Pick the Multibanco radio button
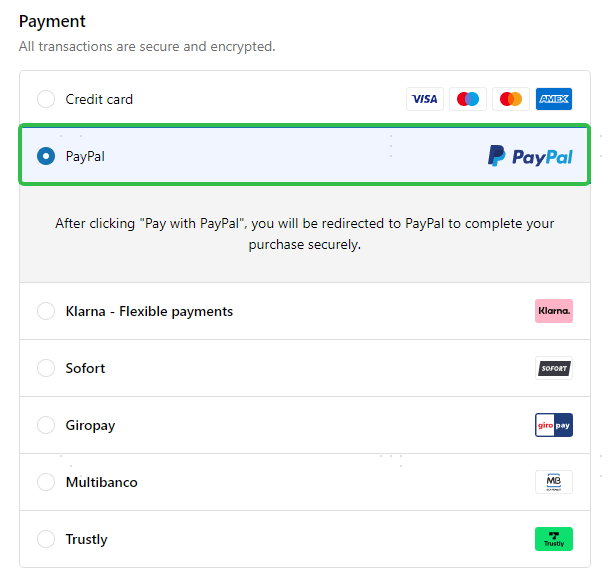Image resolution: width=612 pixels, height=579 pixels. [x=46, y=482]
